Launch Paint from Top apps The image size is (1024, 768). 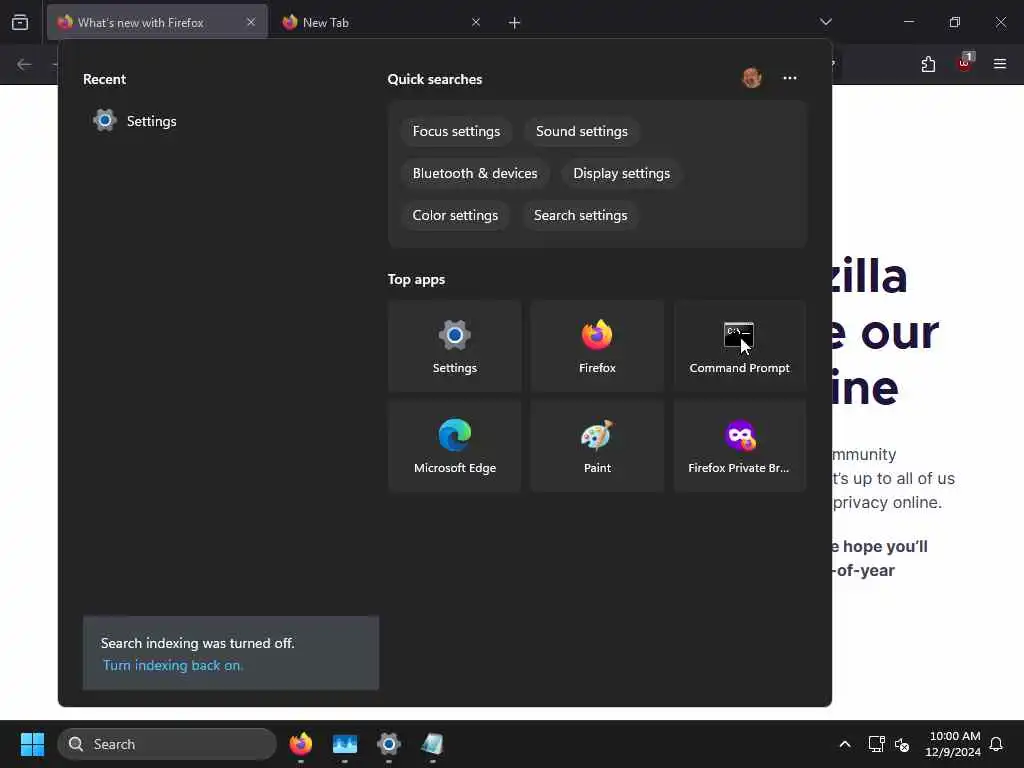pos(597,446)
